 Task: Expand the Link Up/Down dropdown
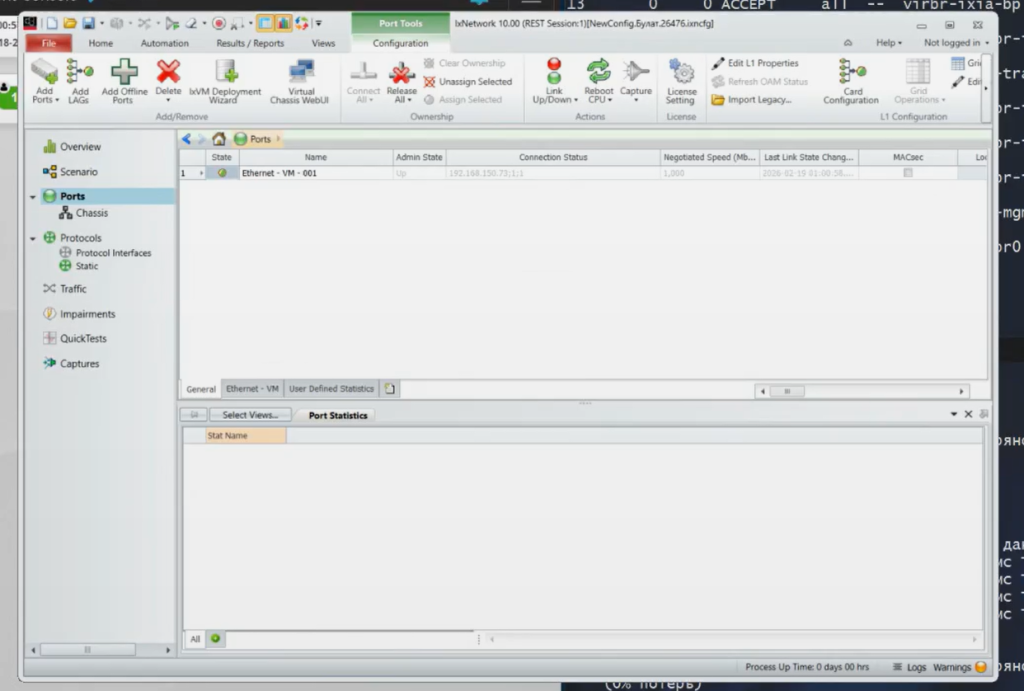pyautogui.click(x=554, y=100)
